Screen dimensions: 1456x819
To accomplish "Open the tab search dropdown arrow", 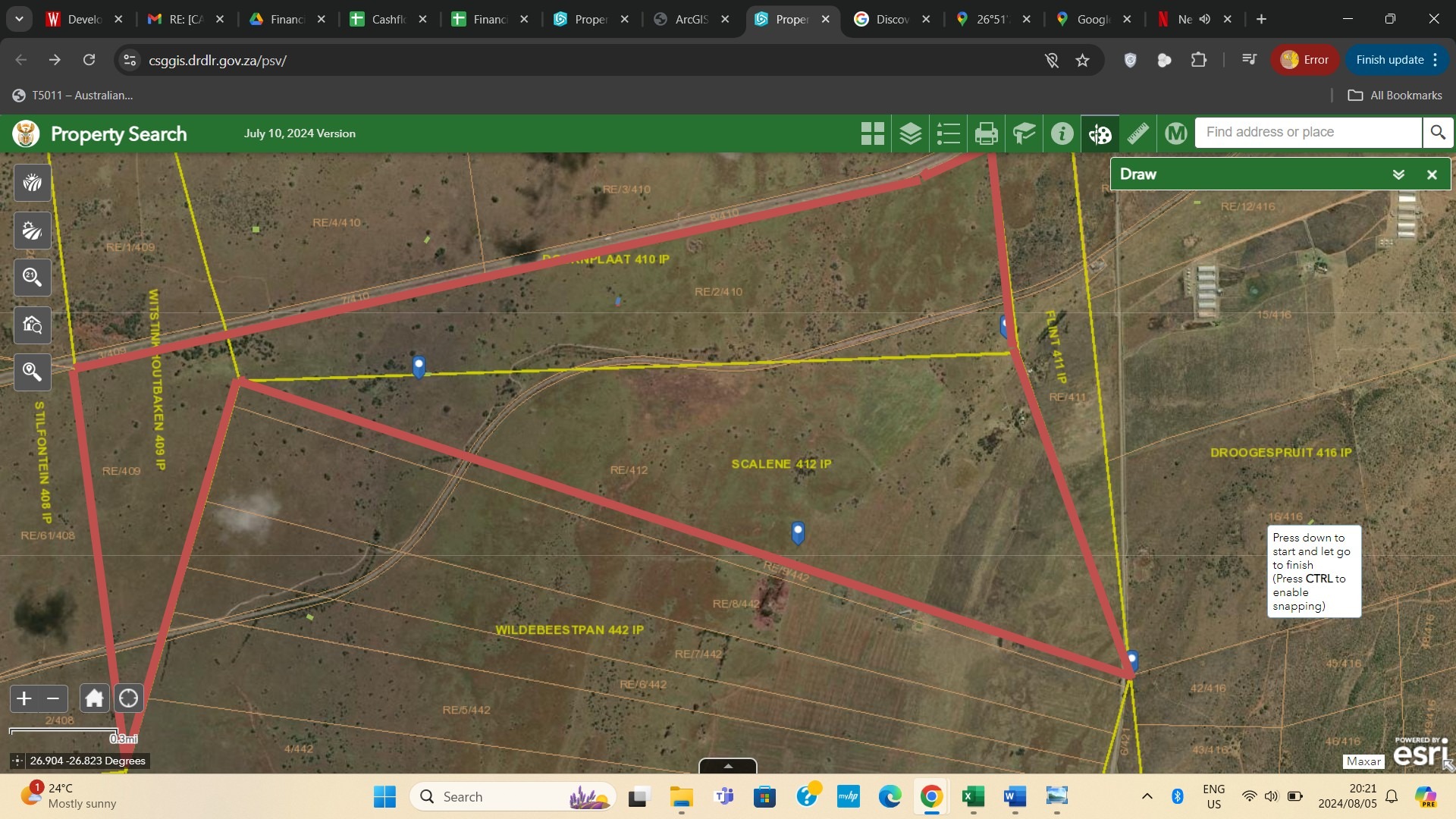I will (x=19, y=19).
